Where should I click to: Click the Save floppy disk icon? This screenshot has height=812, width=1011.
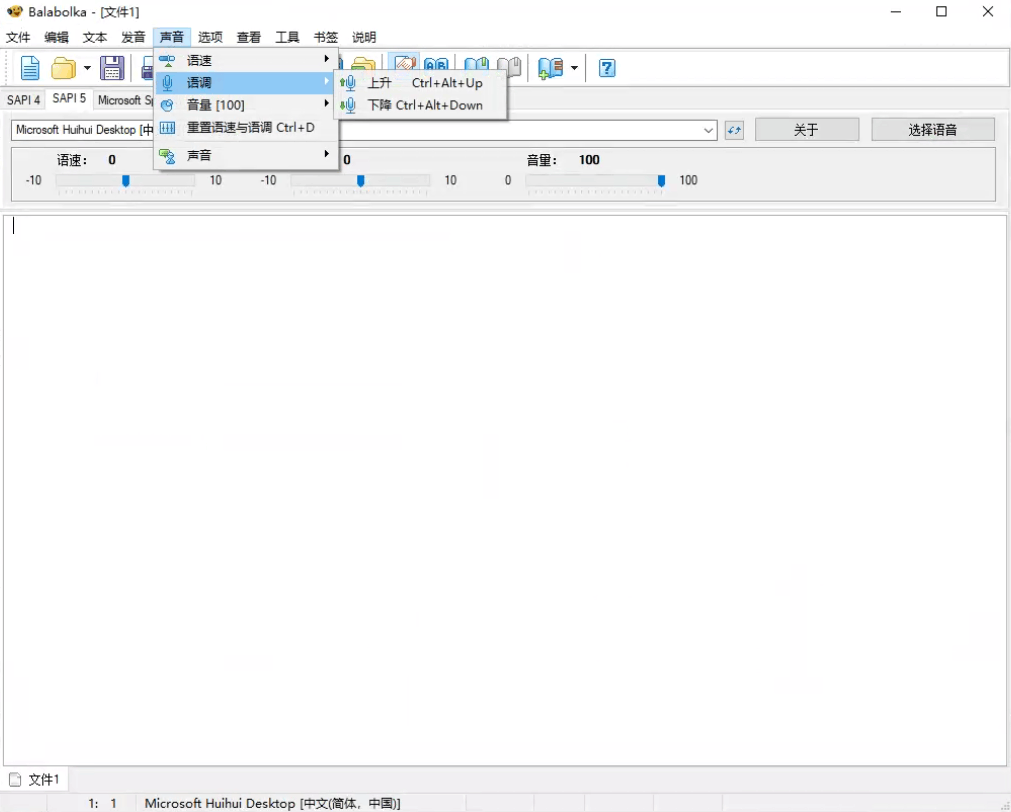pos(112,68)
